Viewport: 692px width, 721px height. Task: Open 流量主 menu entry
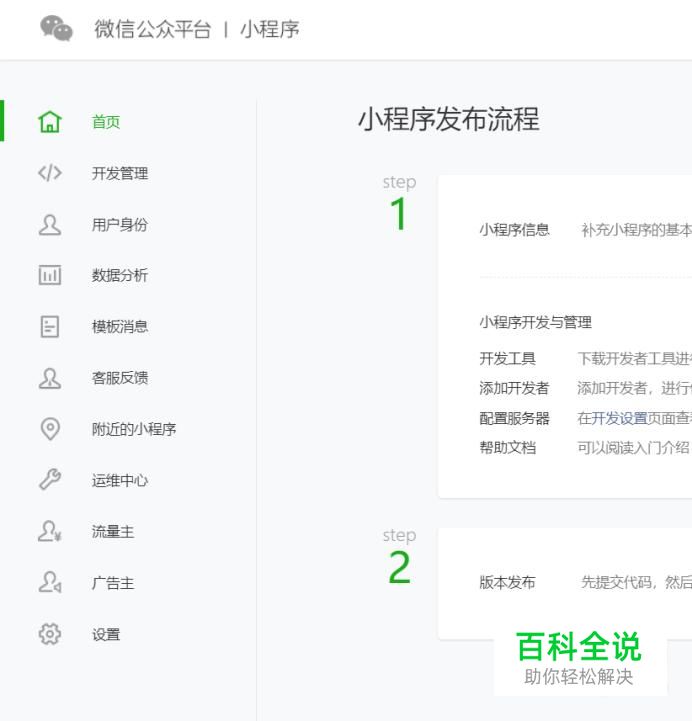click(113, 532)
